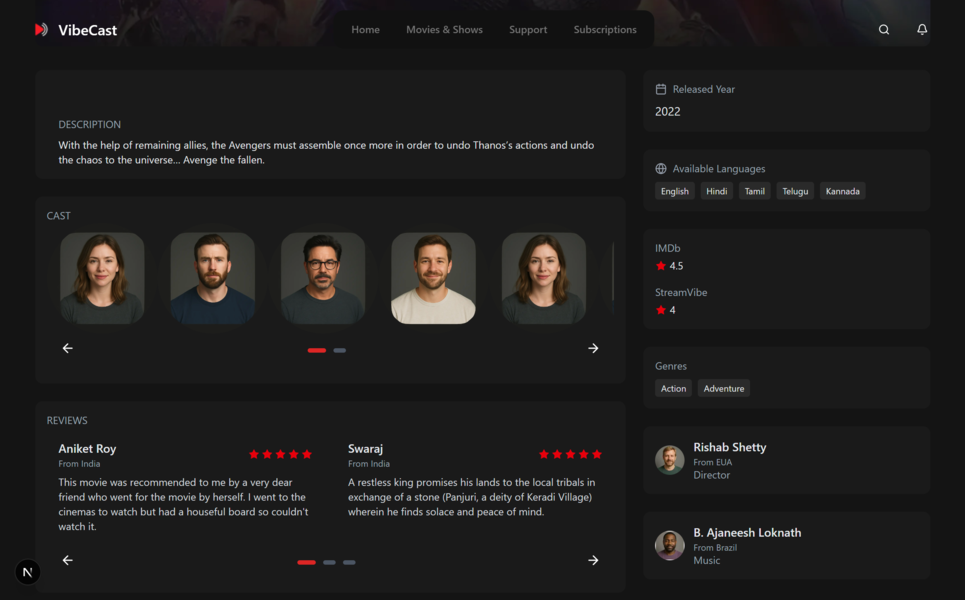Click the Hindi language tag
The width and height of the screenshot is (965, 600).
point(716,191)
